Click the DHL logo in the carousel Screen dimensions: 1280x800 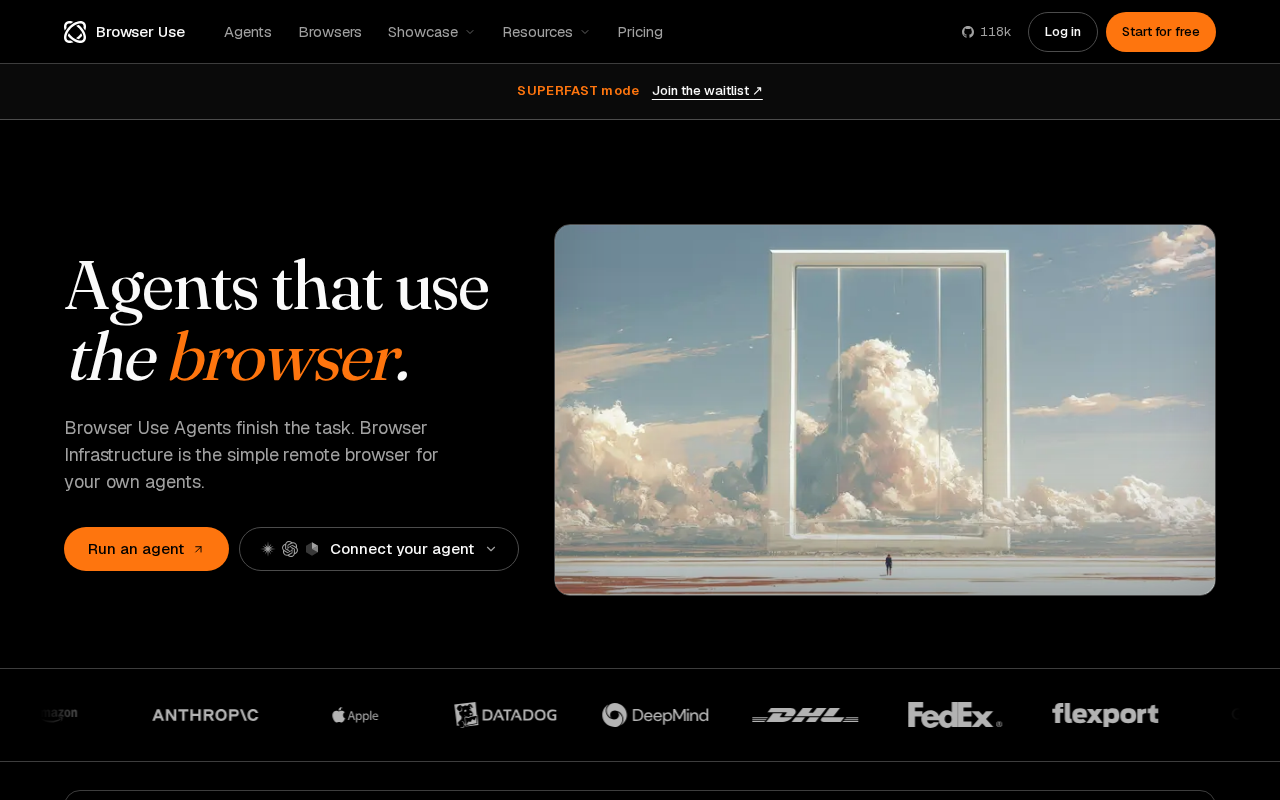click(805, 715)
